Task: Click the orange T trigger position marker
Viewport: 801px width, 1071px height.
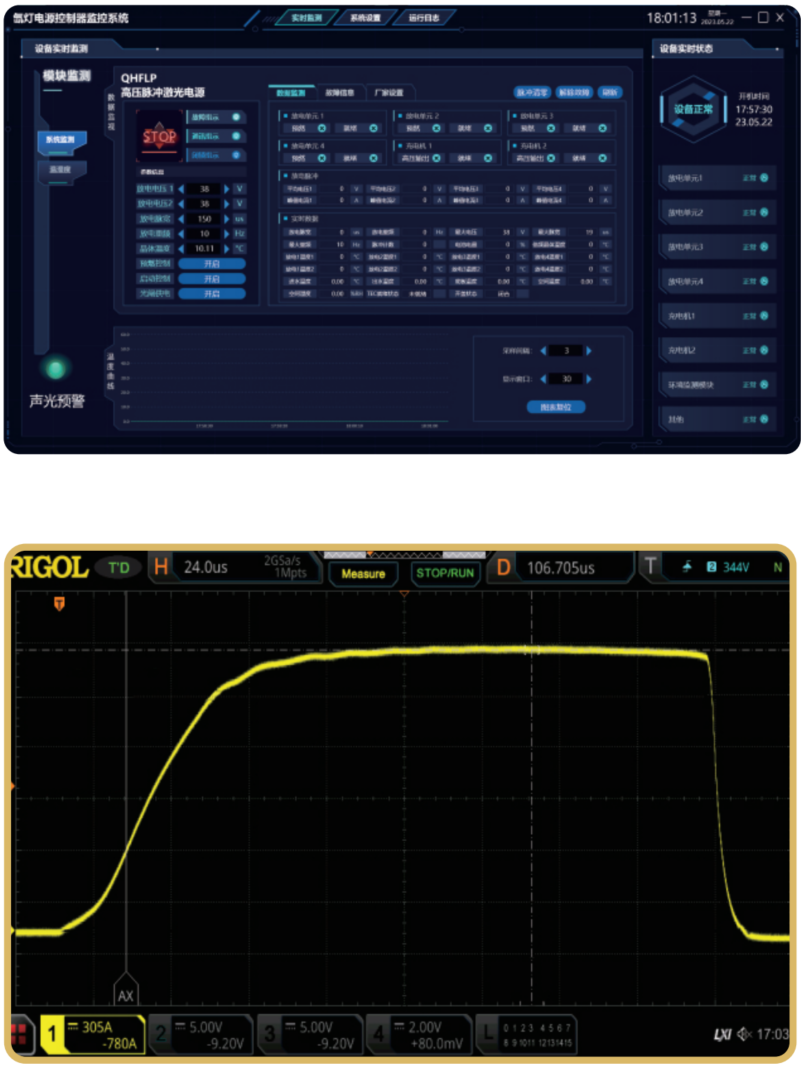Action: 60,604
